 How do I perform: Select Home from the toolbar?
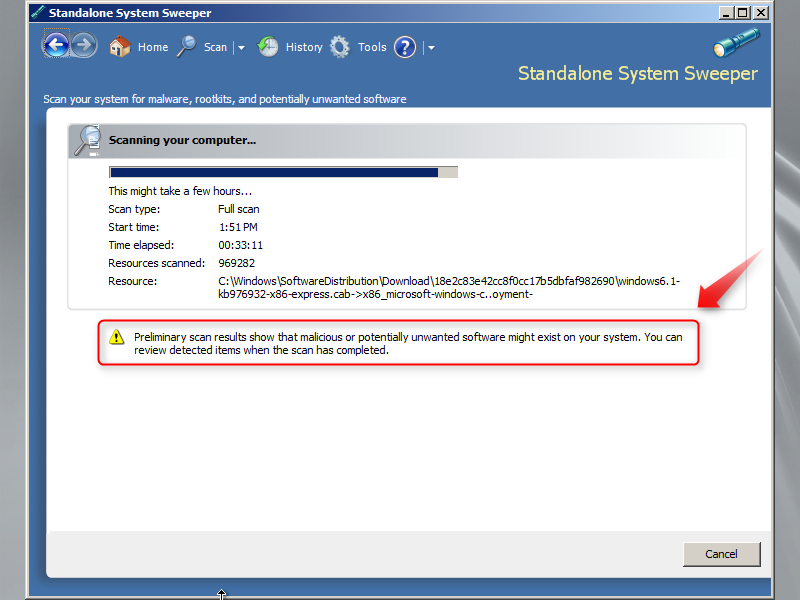coord(152,46)
